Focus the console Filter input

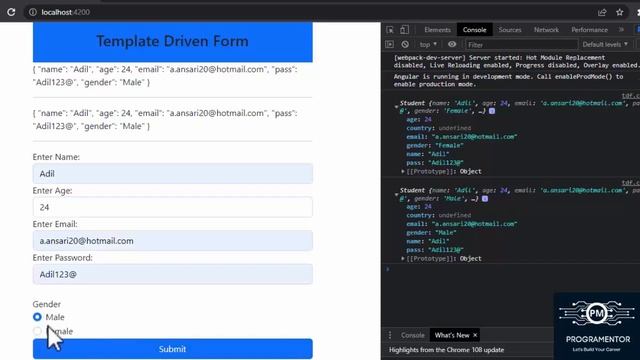(x=522, y=44)
